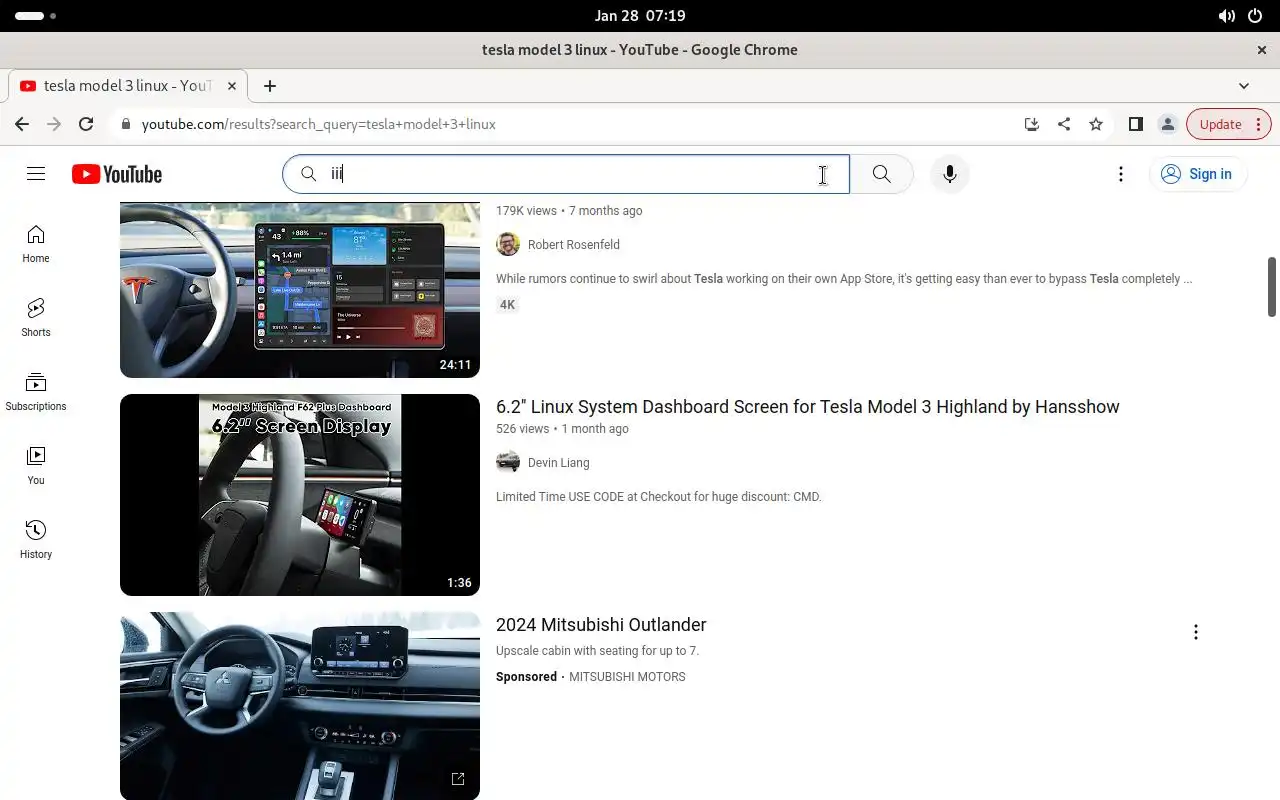Open Robert Rosenfeld channel name link
The height and width of the screenshot is (800, 1280).
coord(574,244)
